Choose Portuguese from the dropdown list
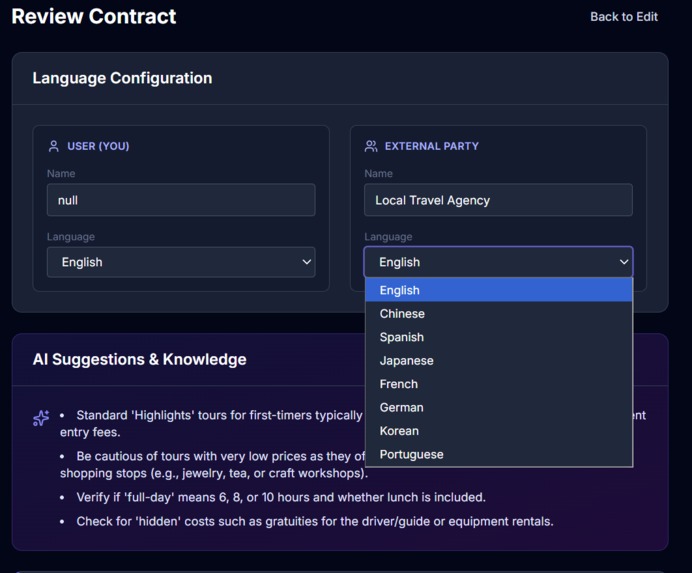692x573 pixels. point(499,454)
